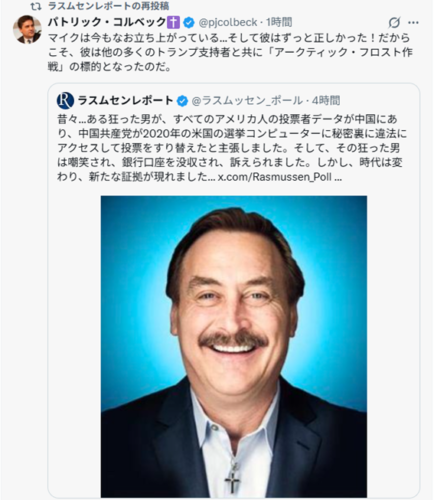Open the portrait photo with blue background

click(234, 347)
